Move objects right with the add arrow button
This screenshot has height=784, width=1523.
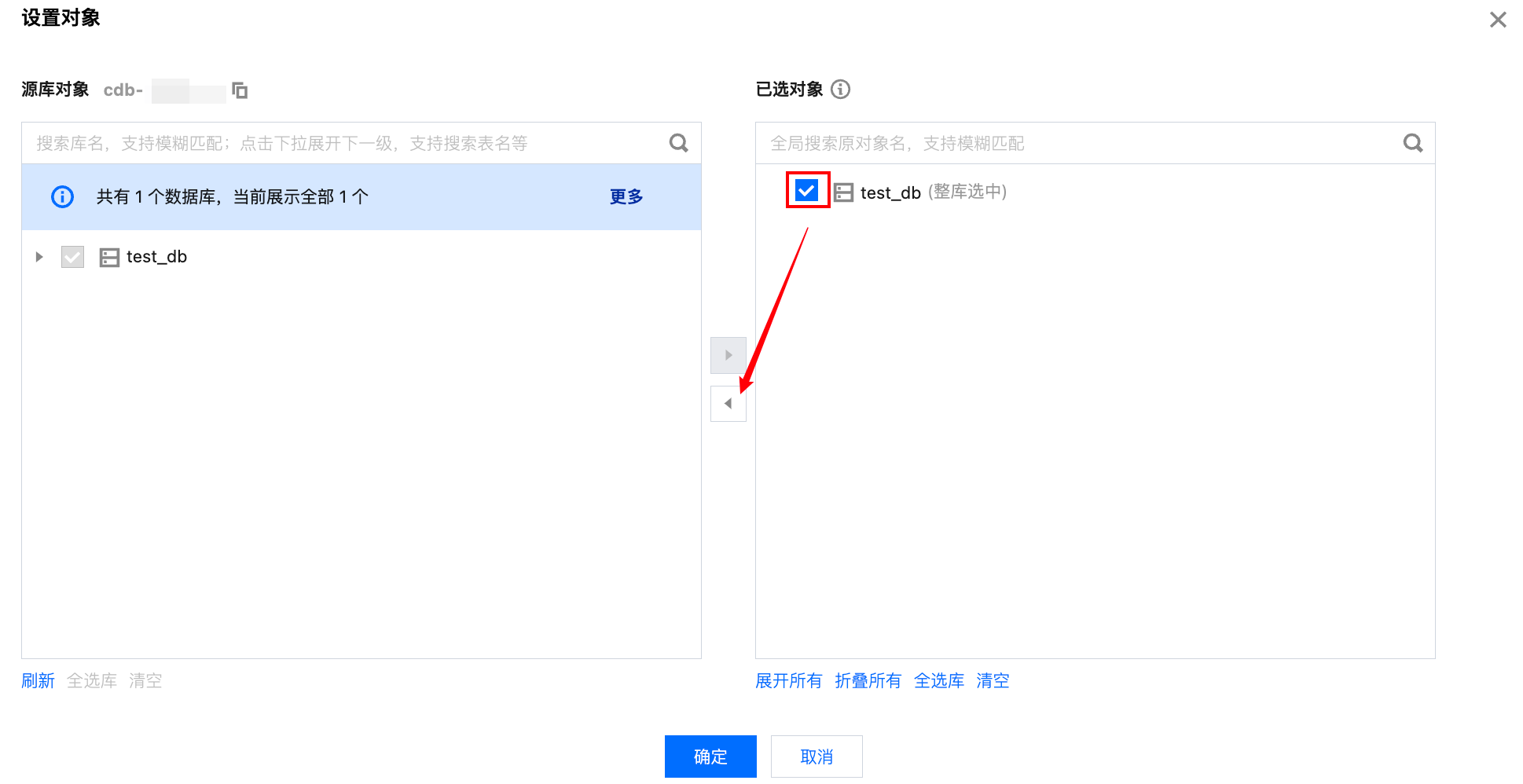728,355
